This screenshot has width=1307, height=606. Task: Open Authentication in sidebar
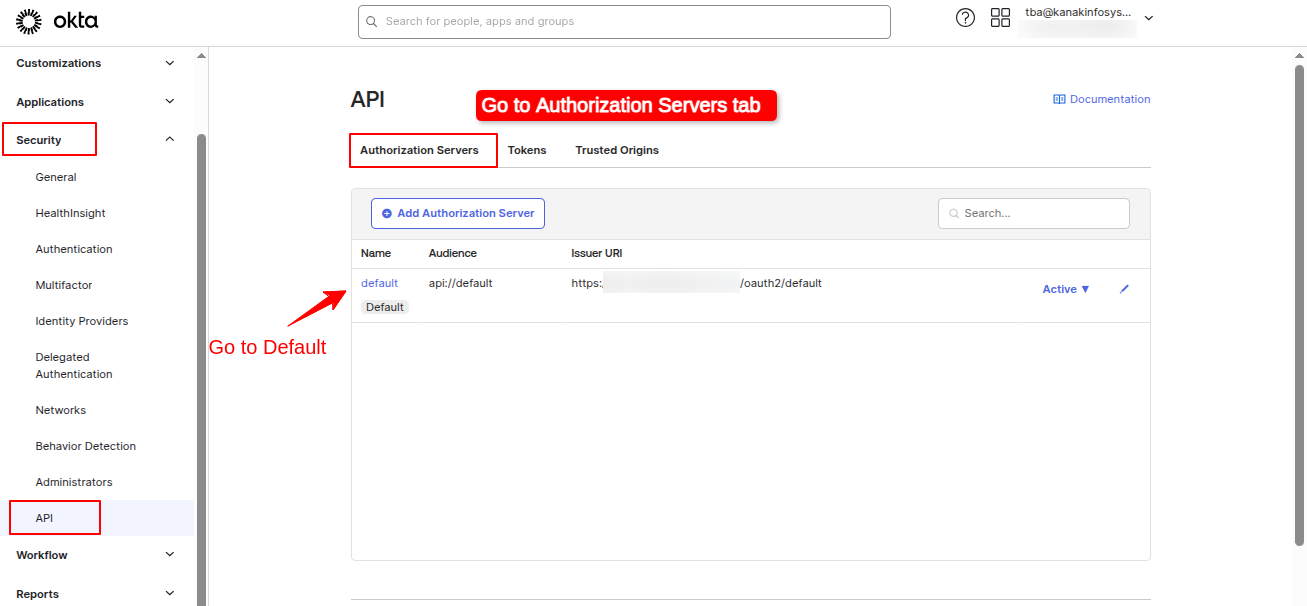click(x=74, y=249)
